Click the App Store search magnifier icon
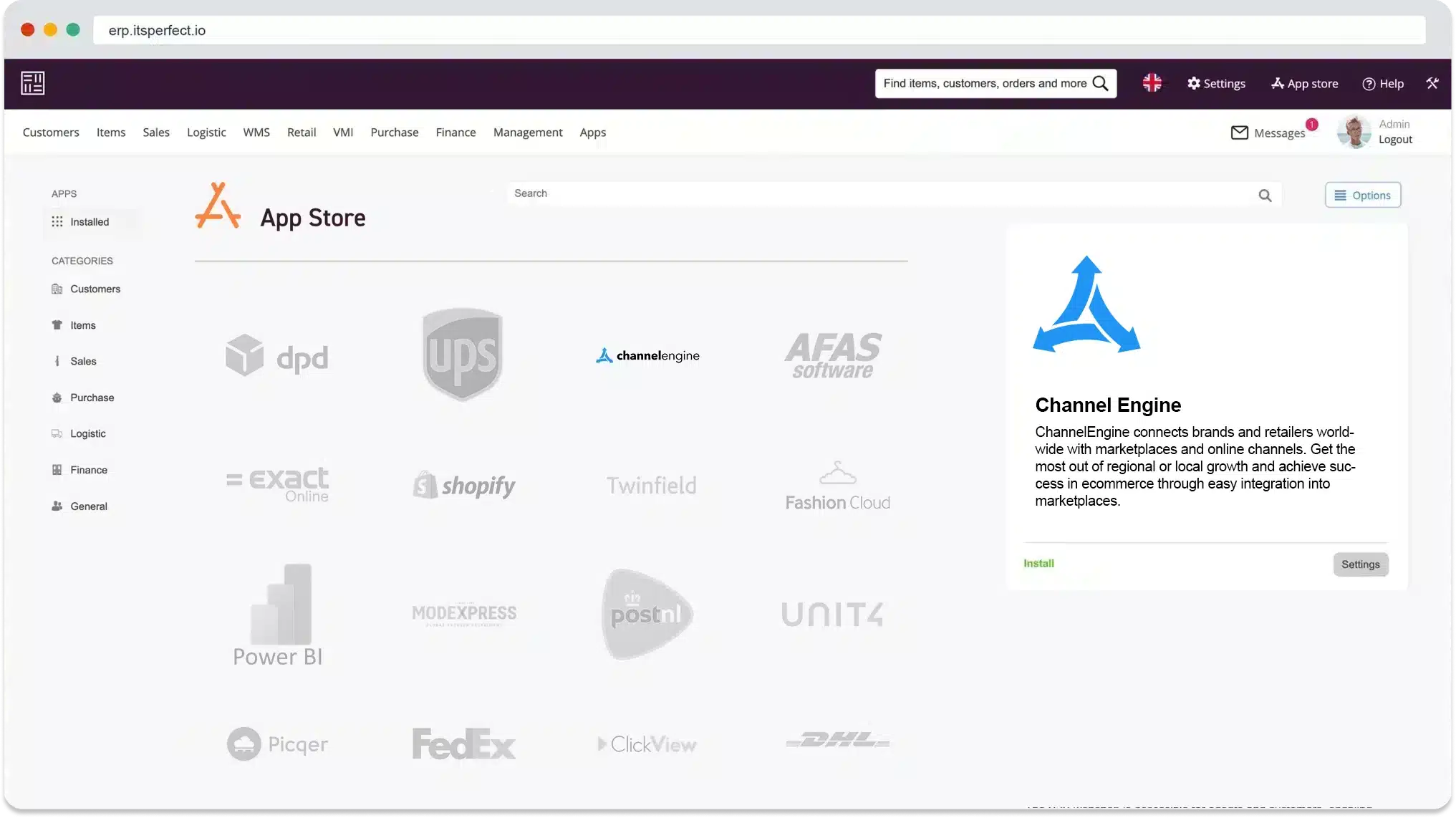 [1265, 196]
